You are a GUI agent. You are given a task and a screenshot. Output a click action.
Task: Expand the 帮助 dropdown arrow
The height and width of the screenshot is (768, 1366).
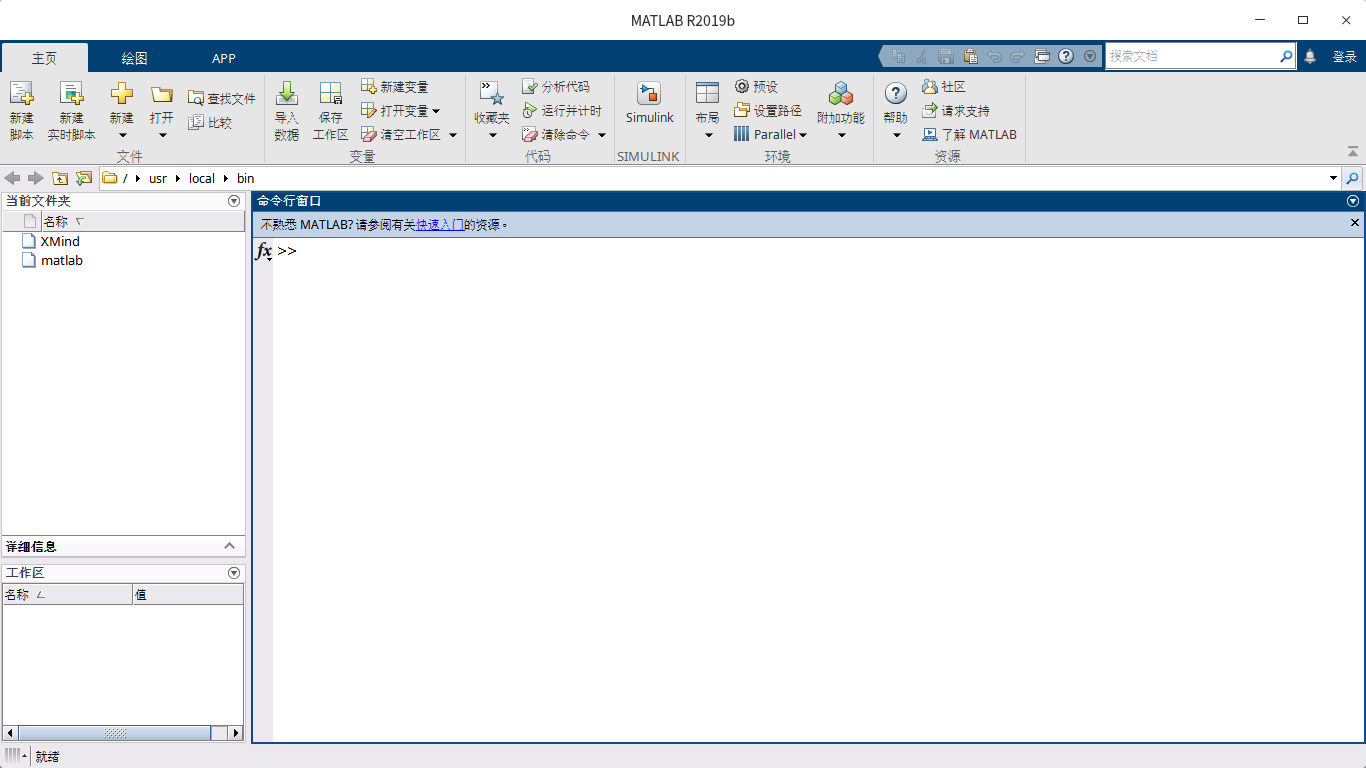[896, 135]
